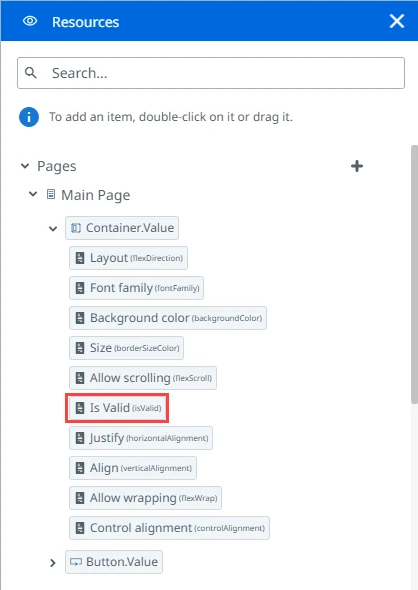Select Allow scrolling property item

pyautogui.click(x=143, y=378)
